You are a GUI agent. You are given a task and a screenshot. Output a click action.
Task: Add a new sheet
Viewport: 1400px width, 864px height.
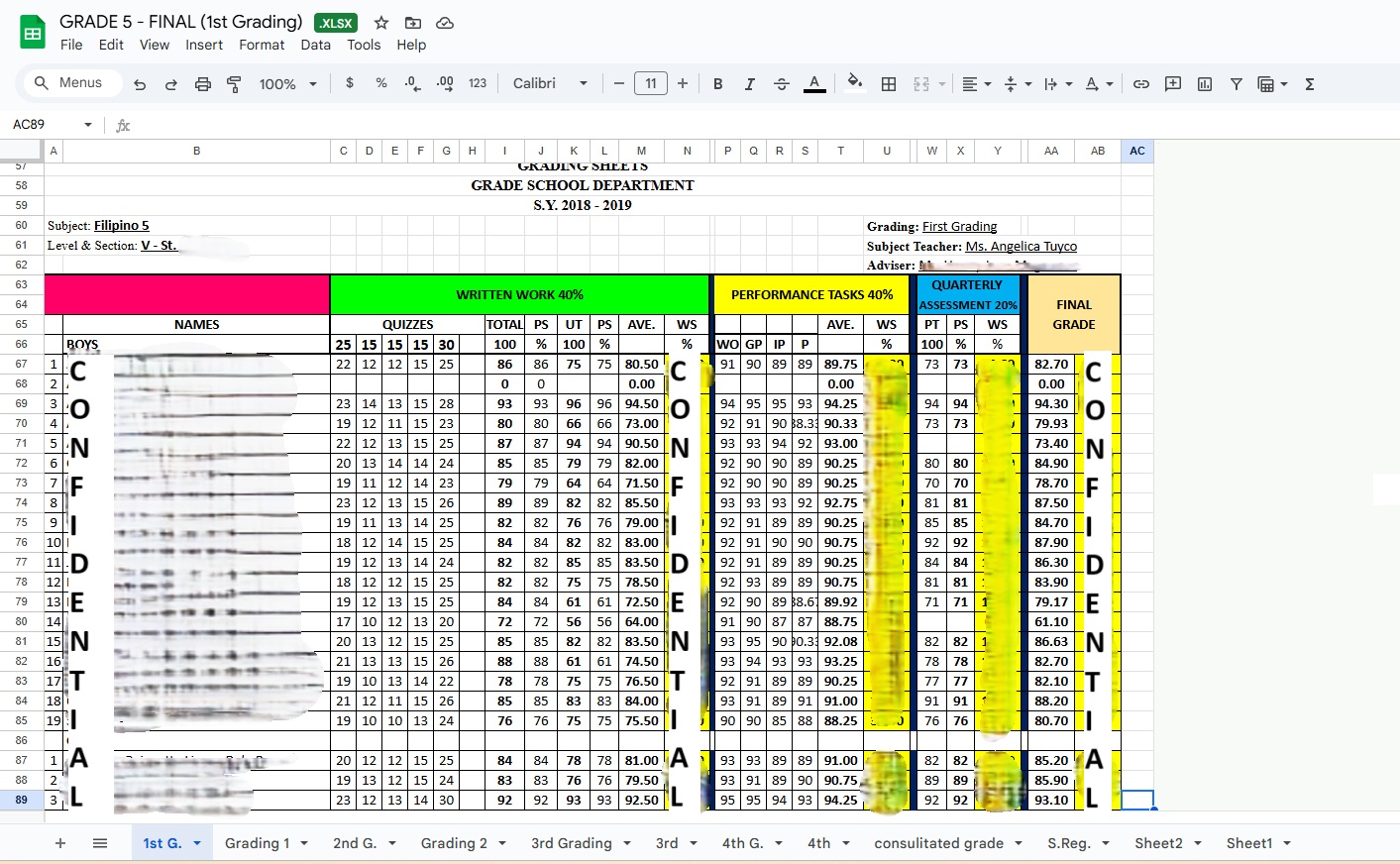point(60,843)
